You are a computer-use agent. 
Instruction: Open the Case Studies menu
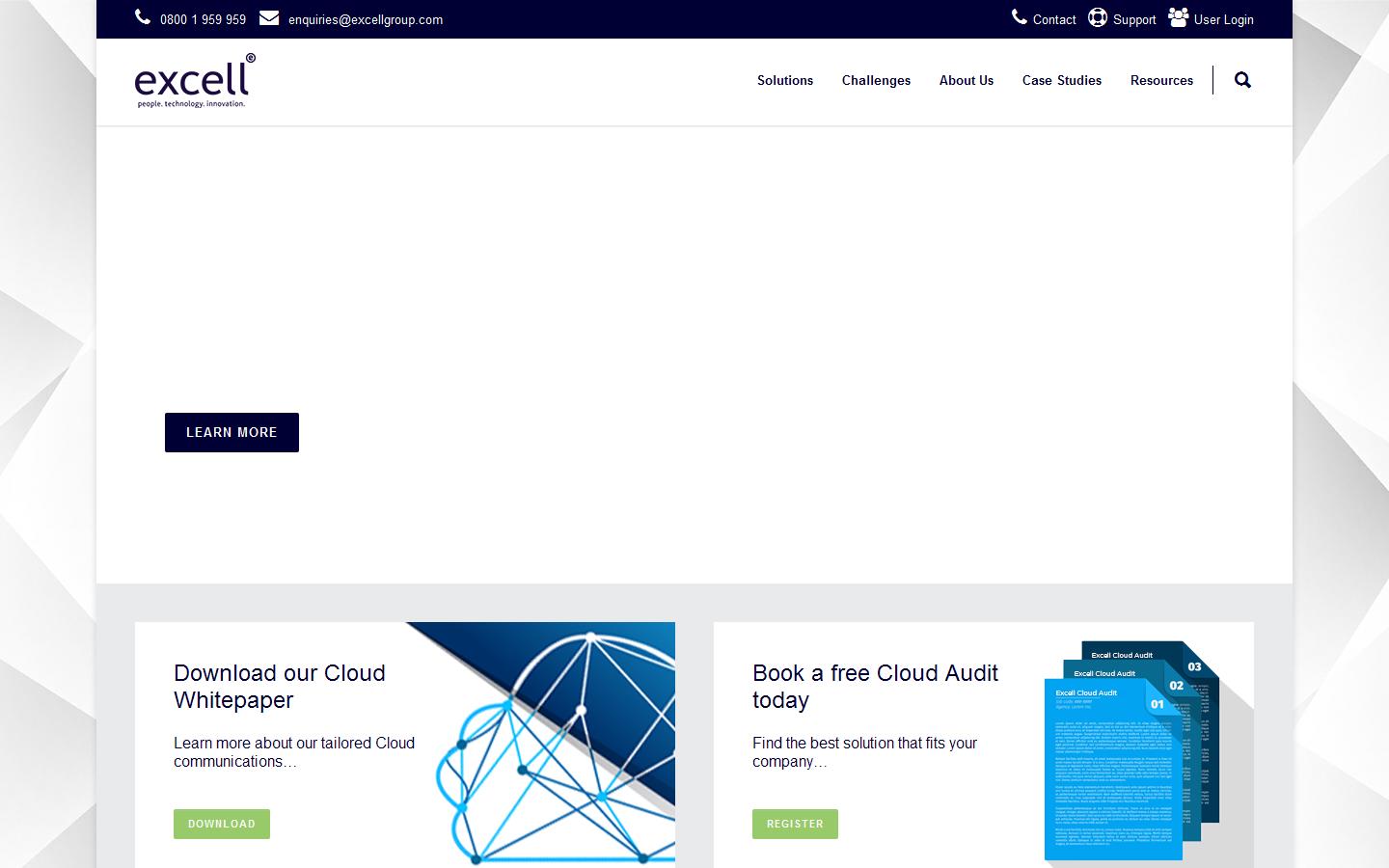[x=1061, y=81]
